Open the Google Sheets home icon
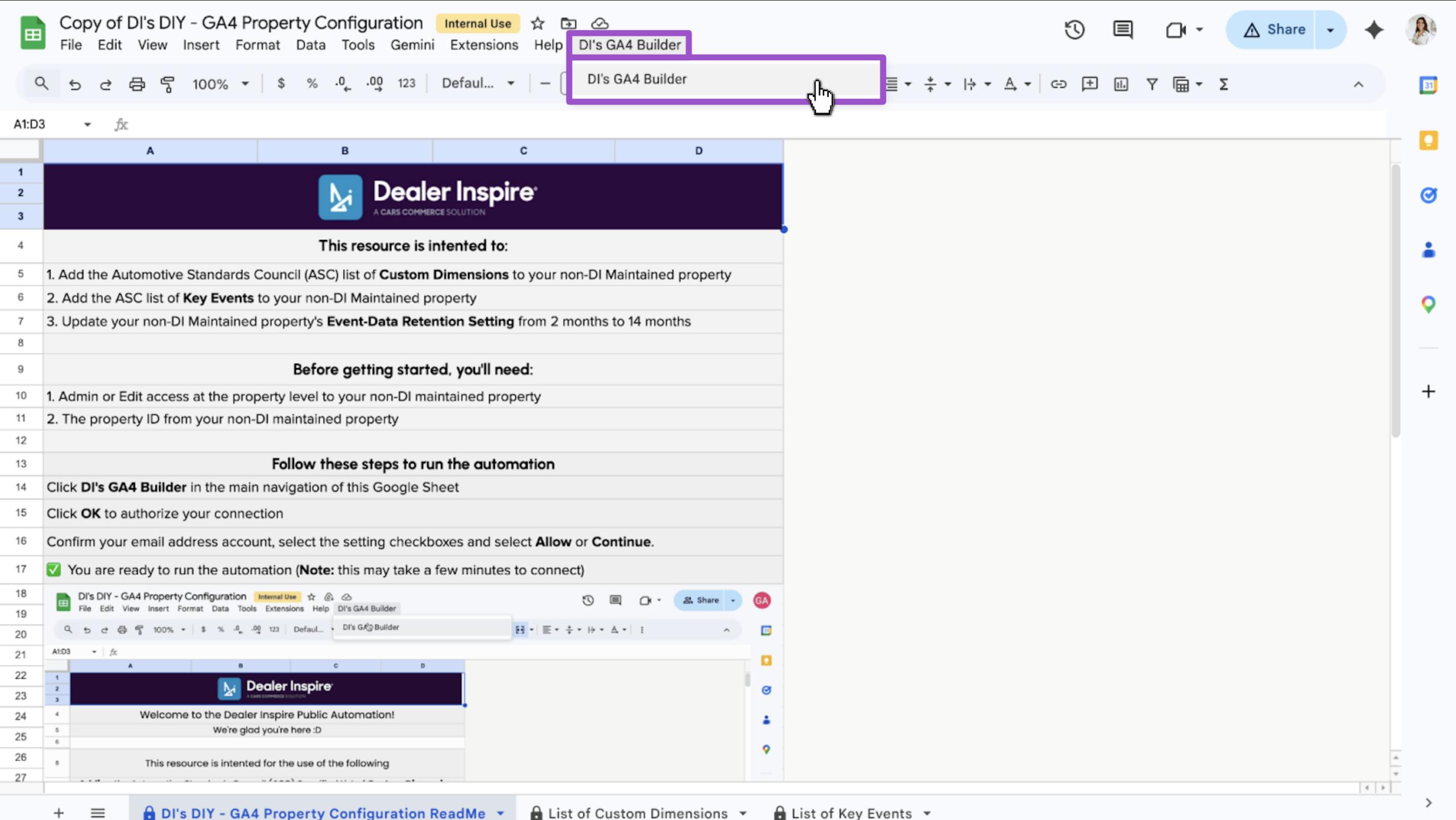 [x=32, y=33]
